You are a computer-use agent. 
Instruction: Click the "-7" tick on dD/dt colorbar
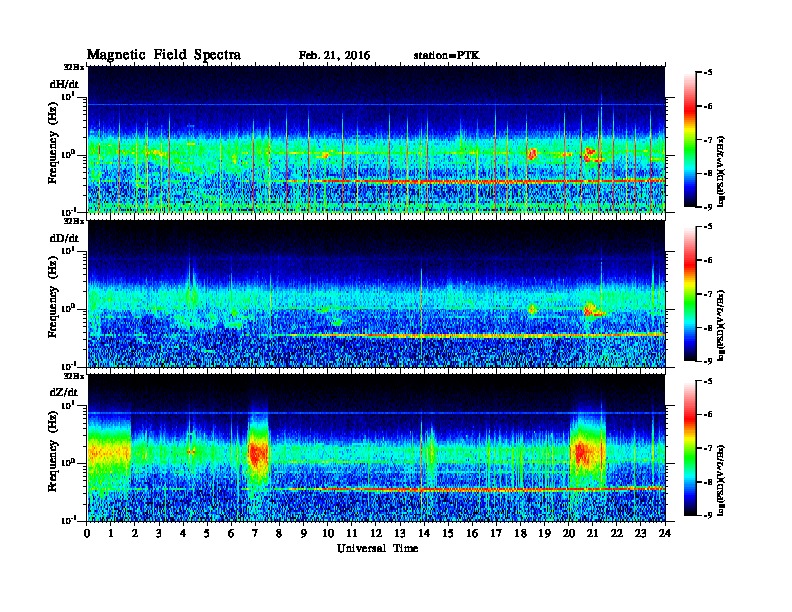[x=708, y=294]
